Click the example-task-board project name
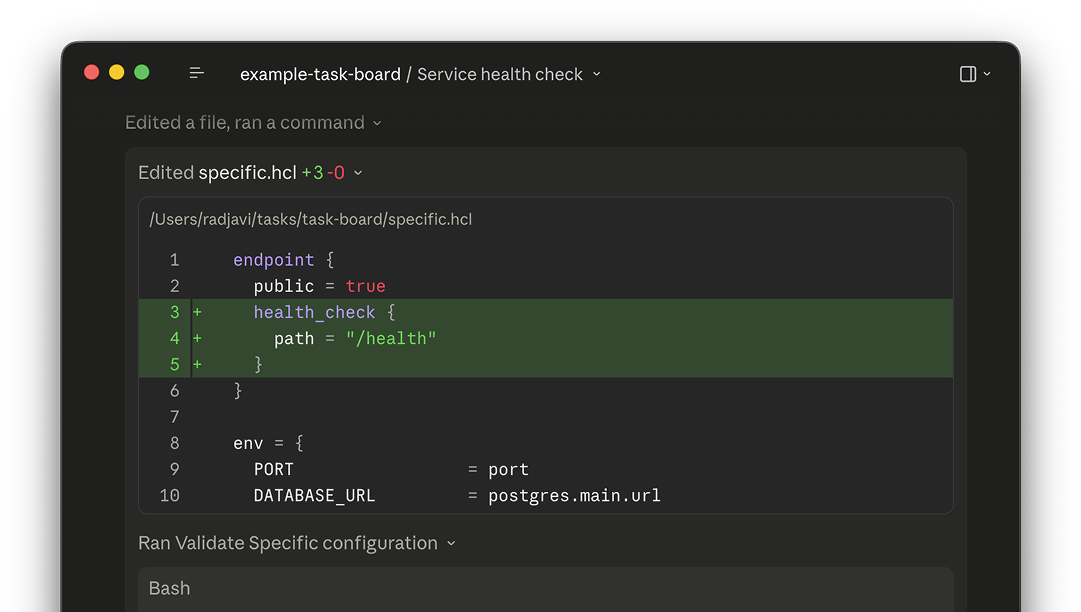This screenshot has height=612, width=1081. [320, 74]
